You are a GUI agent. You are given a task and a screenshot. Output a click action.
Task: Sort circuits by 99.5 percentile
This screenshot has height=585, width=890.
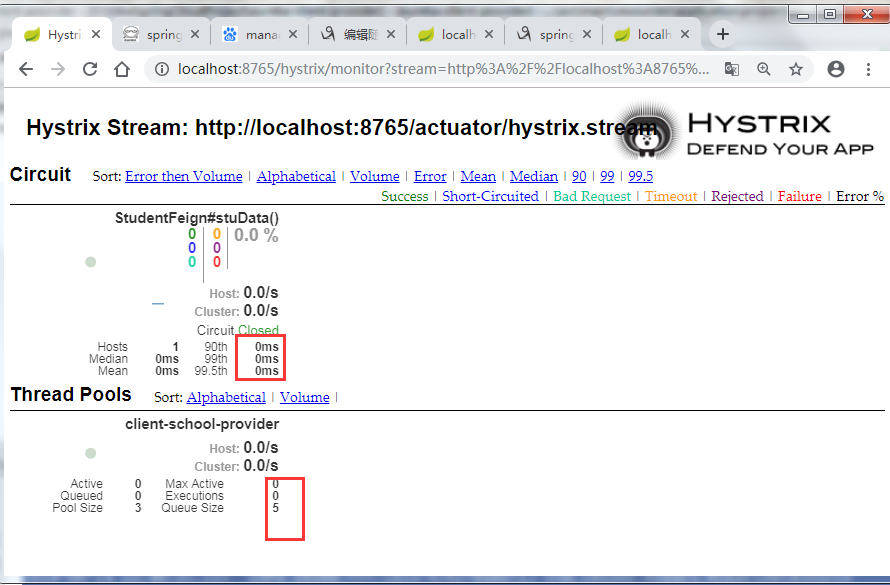tap(640, 176)
